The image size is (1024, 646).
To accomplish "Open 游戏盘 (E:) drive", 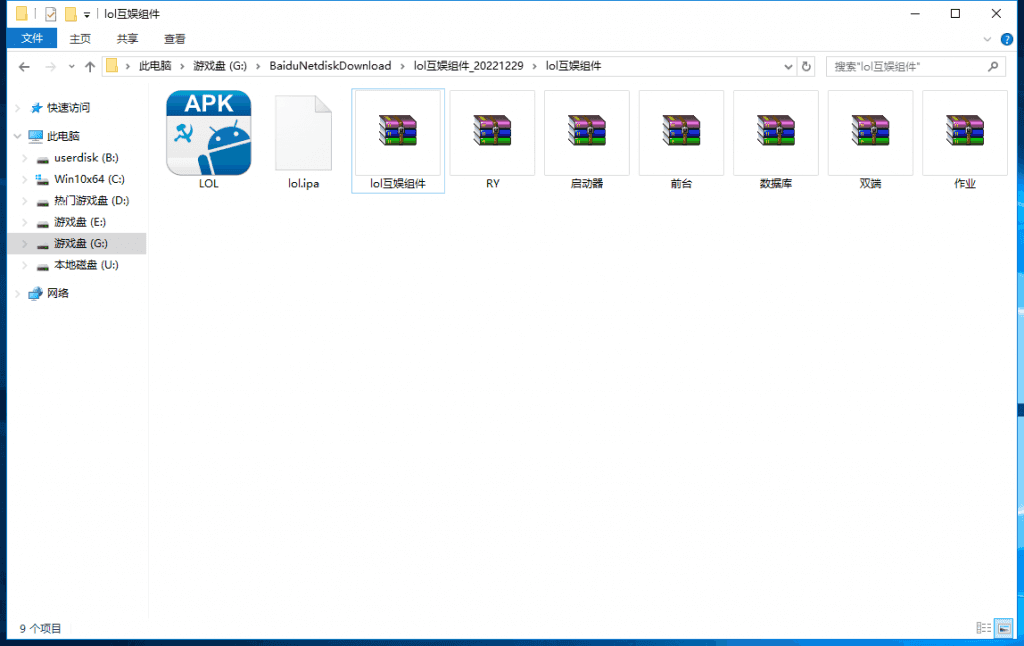I will pos(80,222).
